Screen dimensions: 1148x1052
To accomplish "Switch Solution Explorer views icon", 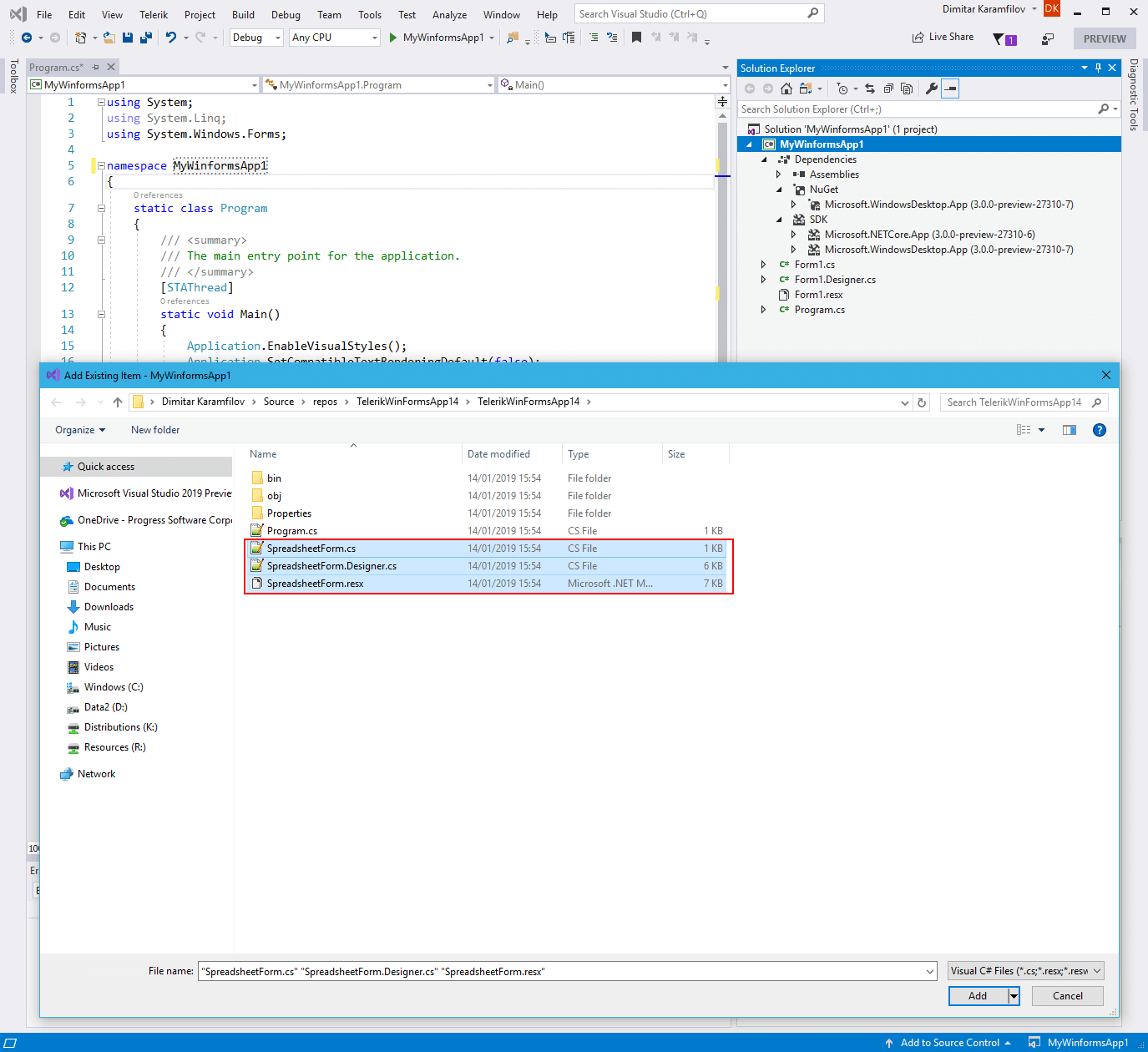I will tap(806, 89).
